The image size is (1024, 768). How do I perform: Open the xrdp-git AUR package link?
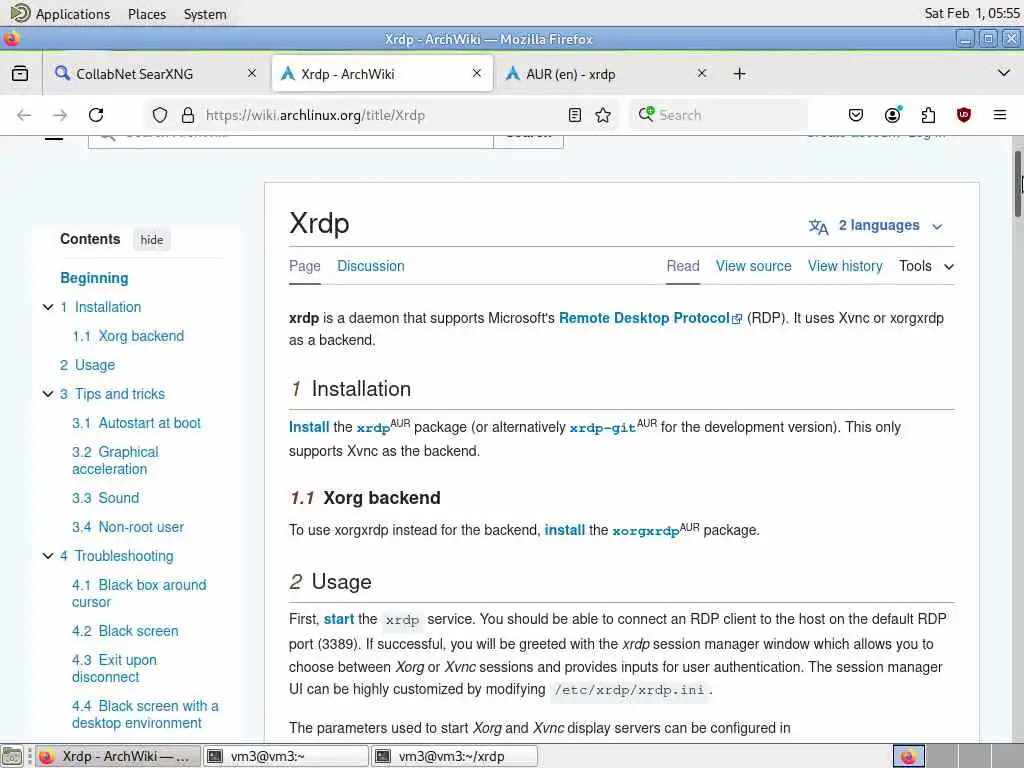(602, 428)
